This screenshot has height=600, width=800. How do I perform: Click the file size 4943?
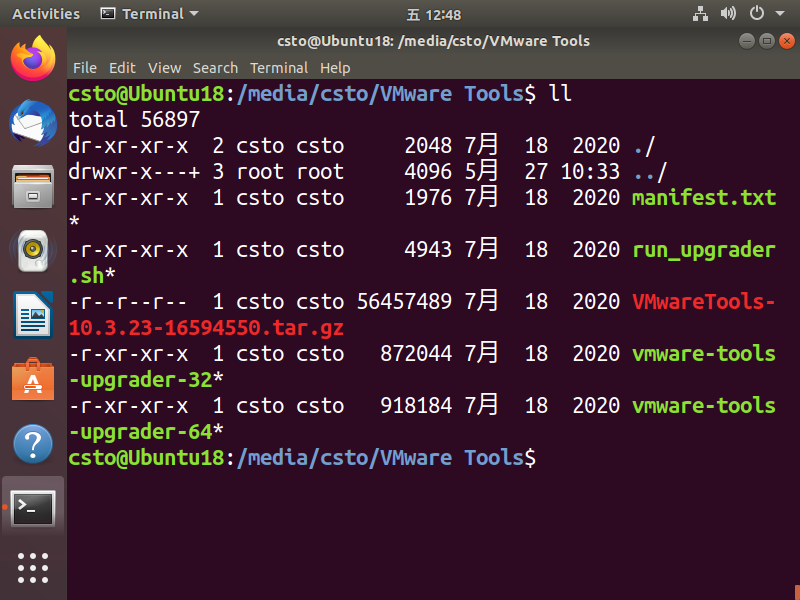[x=428, y=250]
